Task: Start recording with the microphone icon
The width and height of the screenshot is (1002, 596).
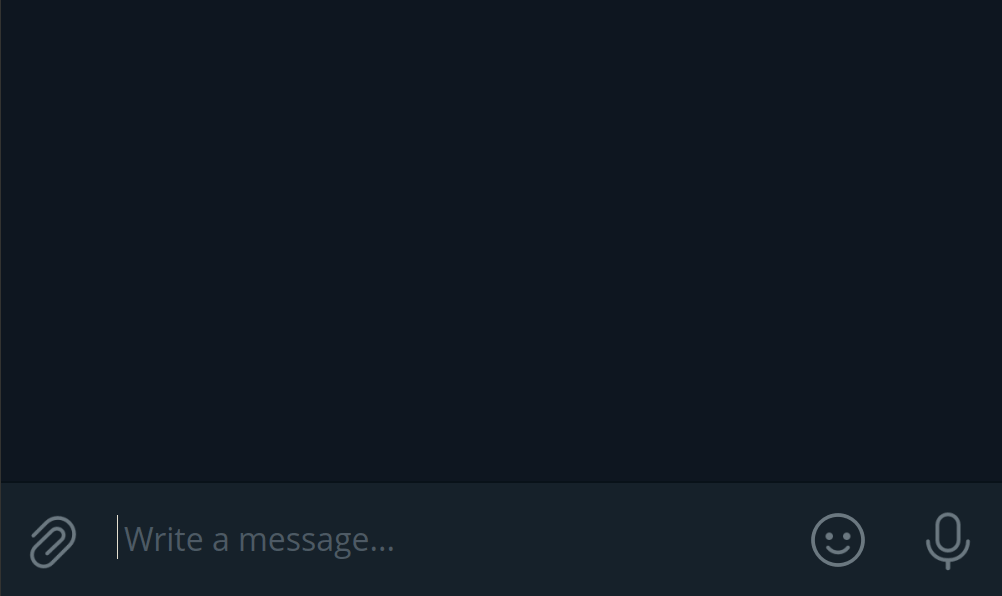Action: pos(948,540)
